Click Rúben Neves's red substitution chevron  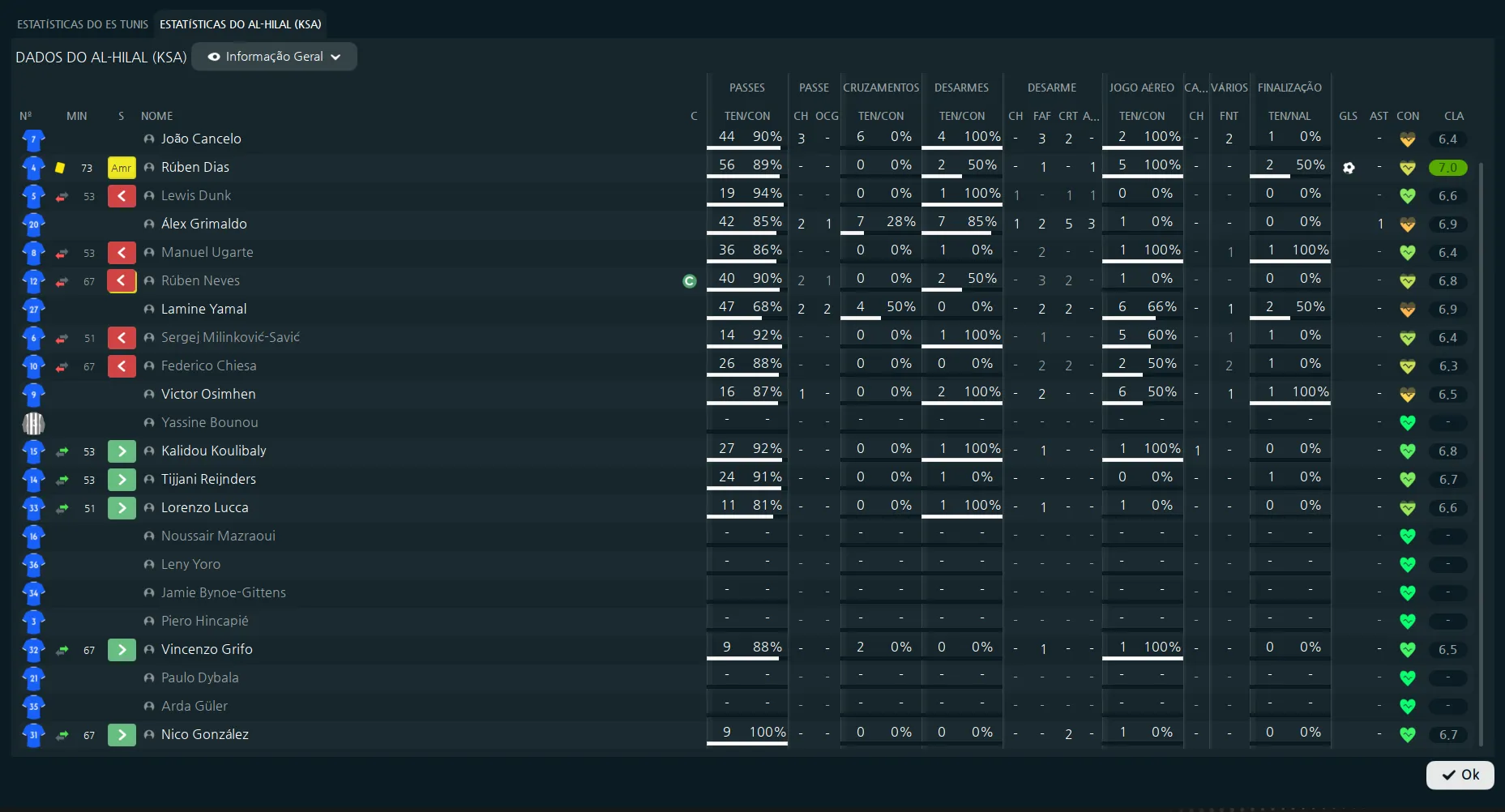pos(122,281)
